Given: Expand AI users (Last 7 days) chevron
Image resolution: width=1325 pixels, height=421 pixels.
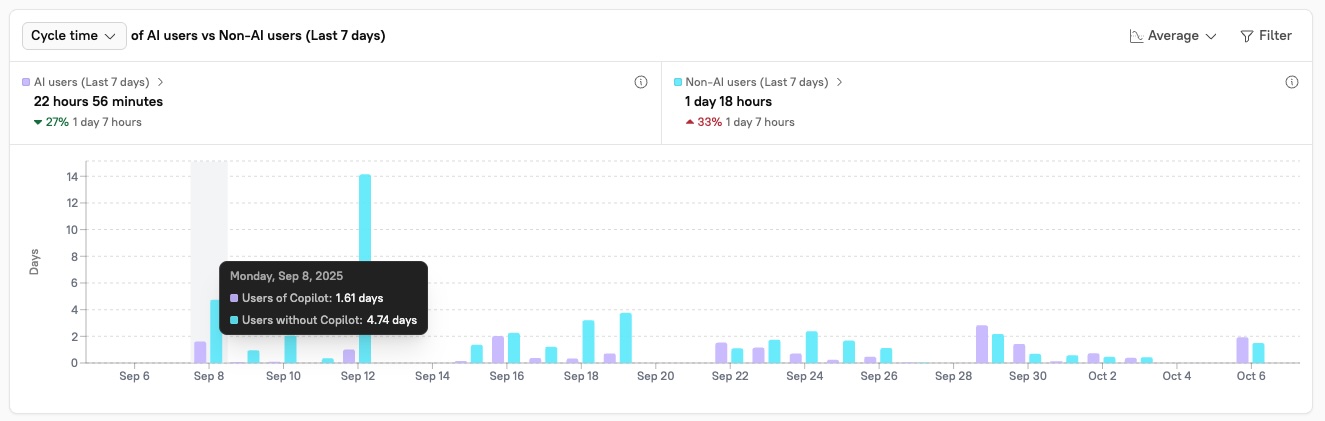Looking at the screenshot, I should click(161, 82).
